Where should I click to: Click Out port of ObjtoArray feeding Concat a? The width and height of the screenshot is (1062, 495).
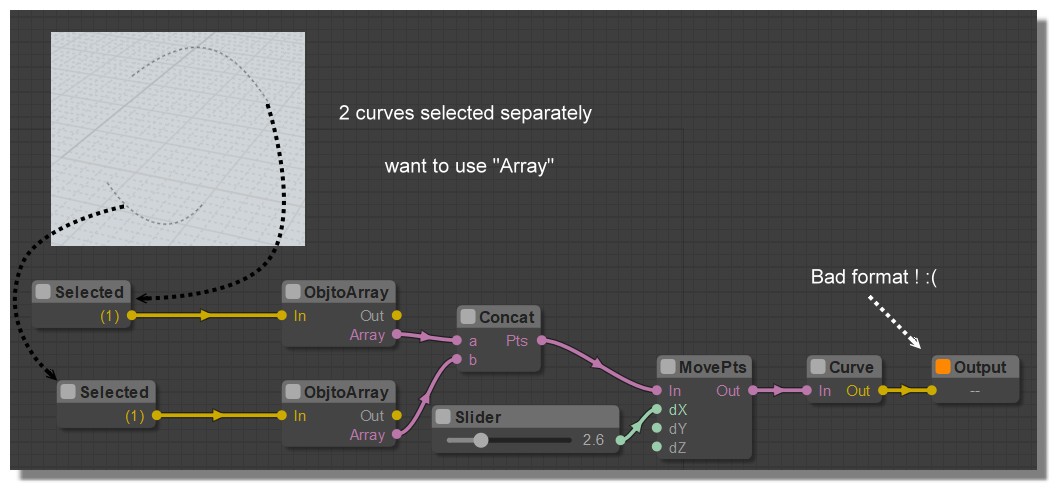397,316
